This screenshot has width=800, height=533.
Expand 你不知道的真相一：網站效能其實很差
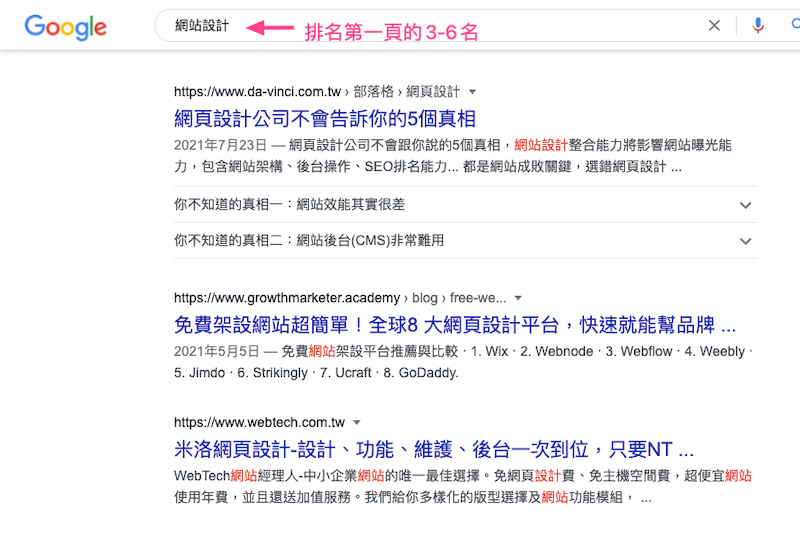[x=465, y=205]
